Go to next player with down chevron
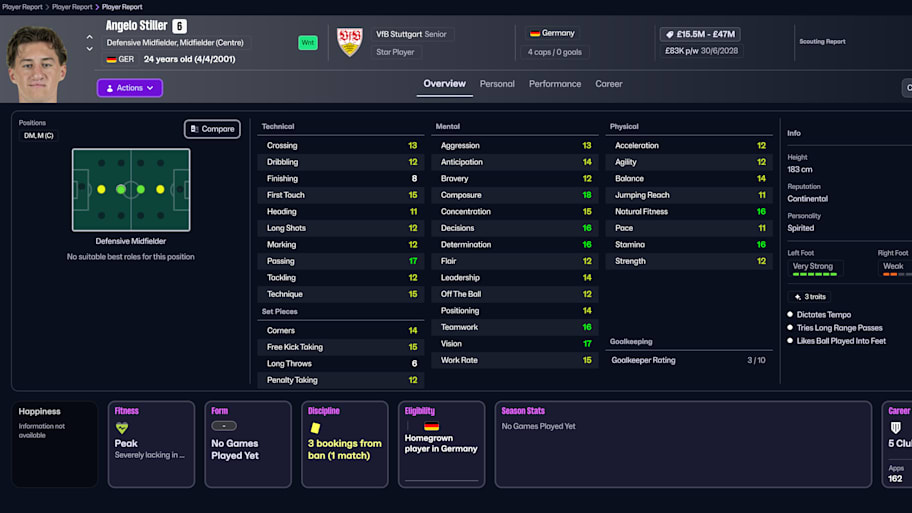Viewport: 912px width, 513px height. (90, 49)
